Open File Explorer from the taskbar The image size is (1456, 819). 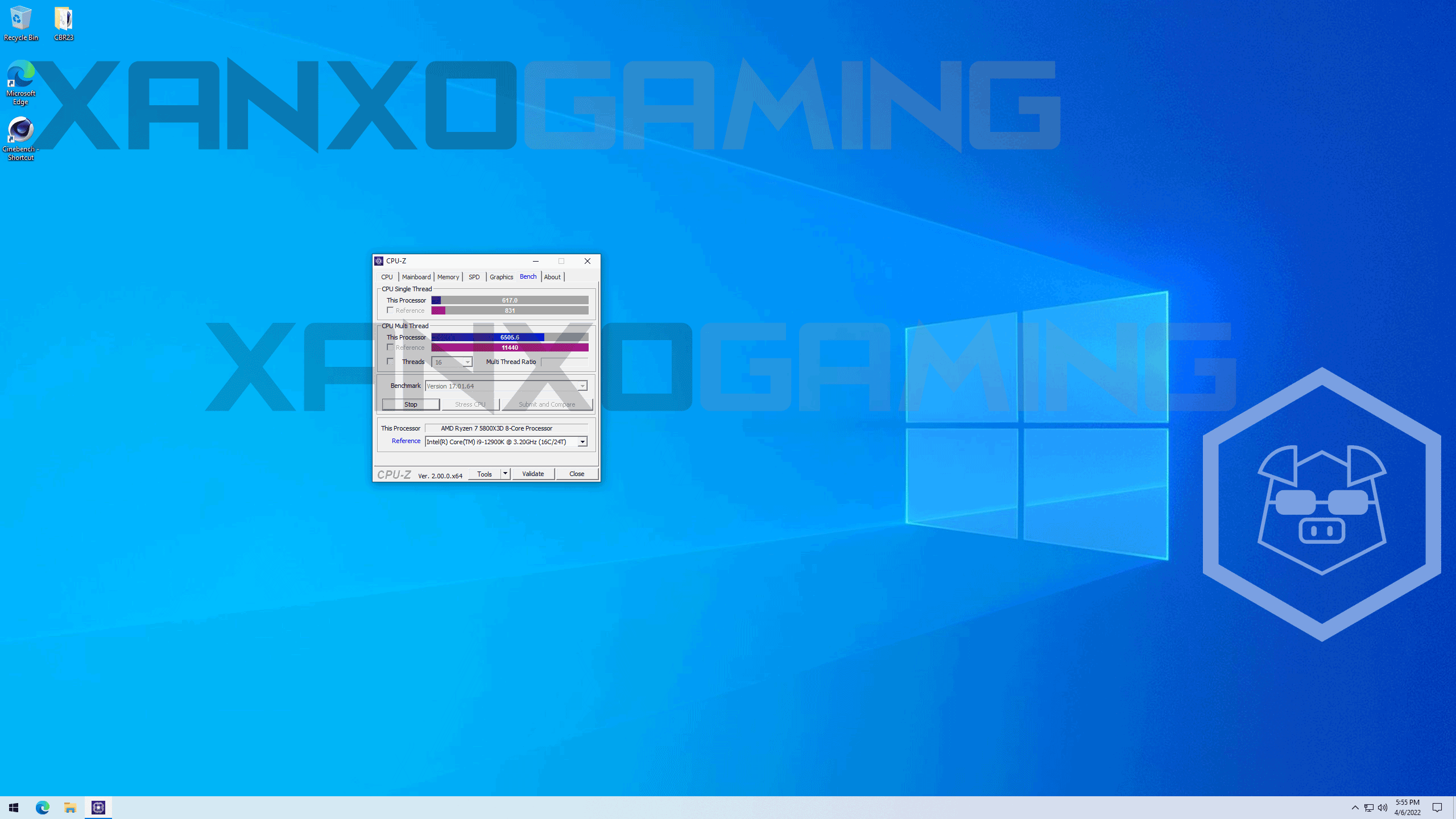point(70,807)
